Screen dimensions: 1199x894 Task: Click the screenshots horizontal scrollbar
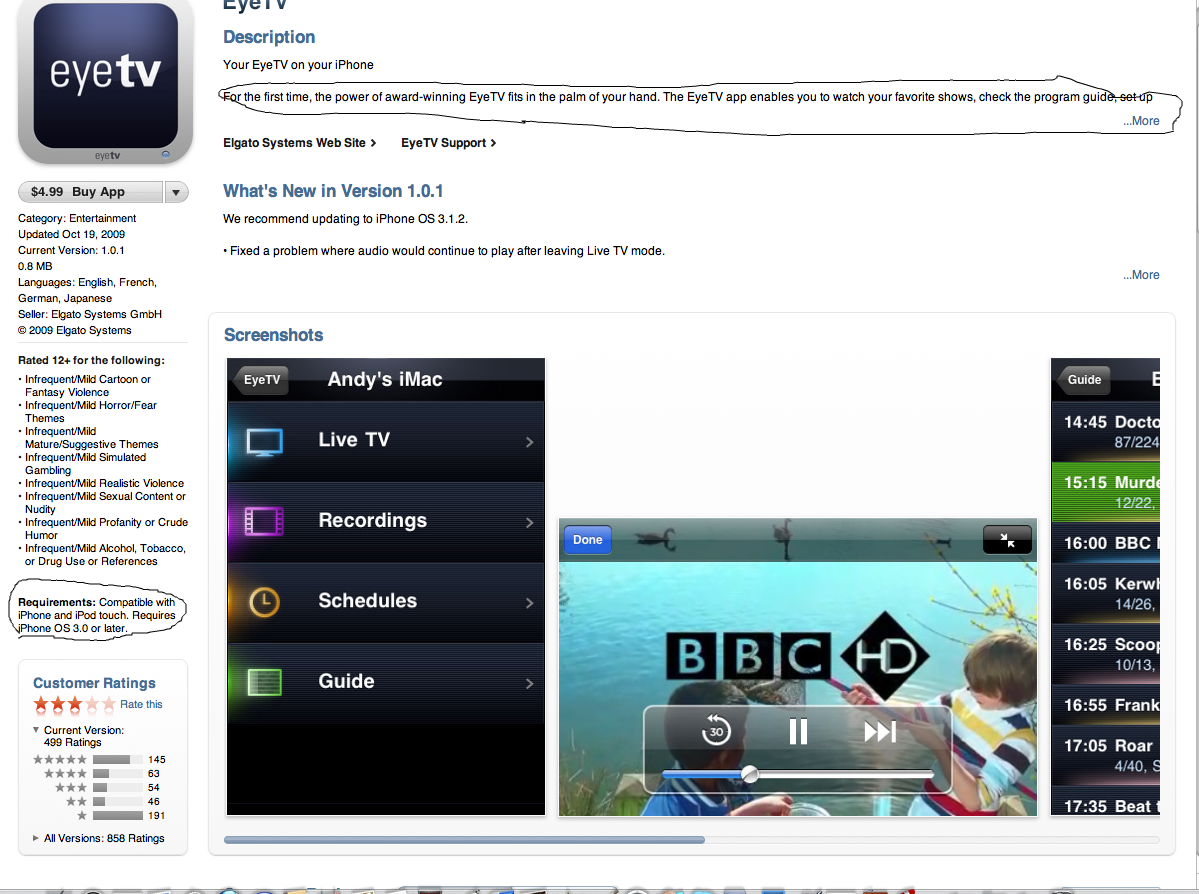click(464, 840)
